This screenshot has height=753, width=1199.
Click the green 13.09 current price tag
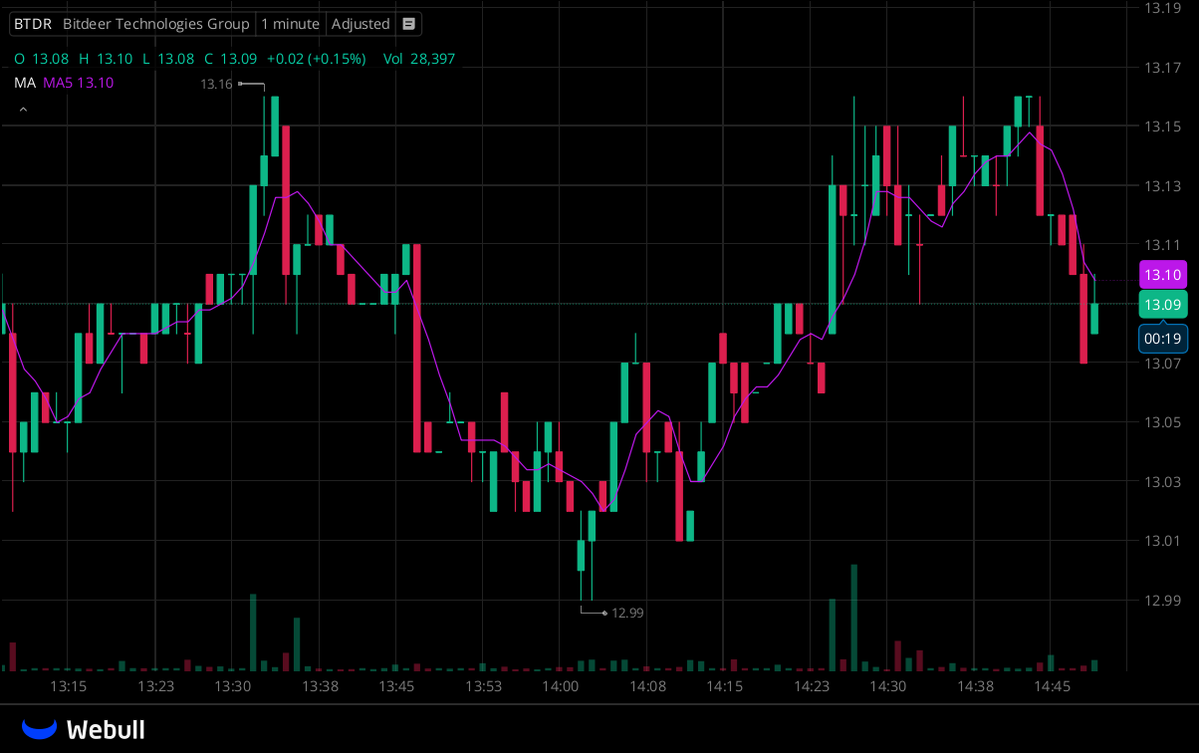tap(1162, 304)
